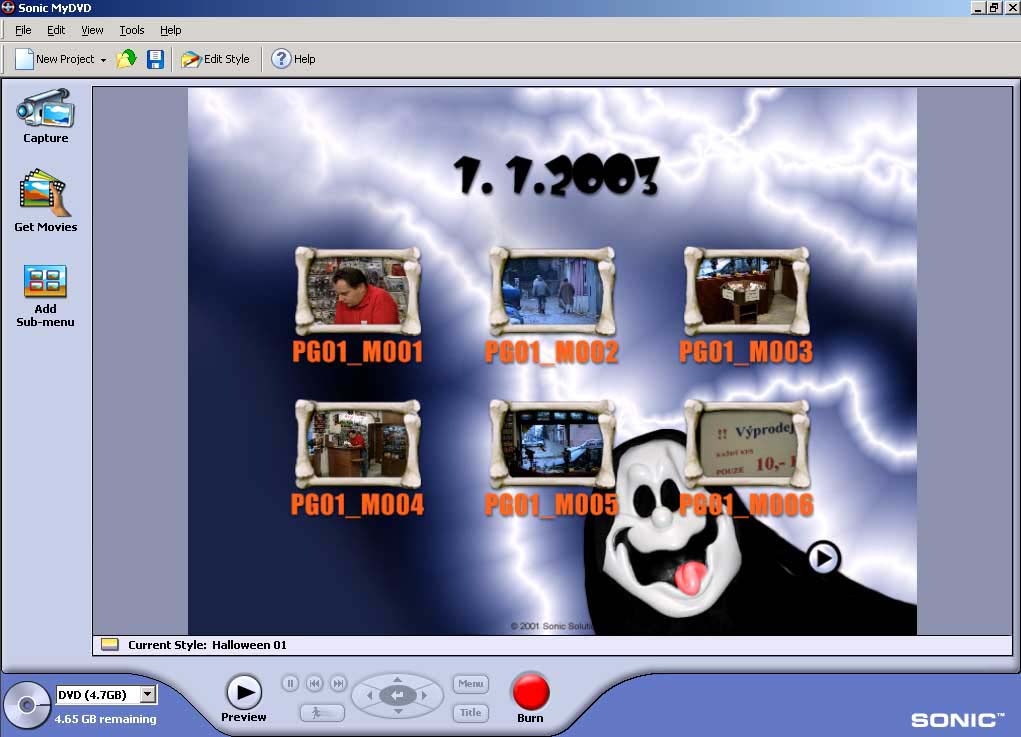Open the Help menu
1021x737 pixels.
[171, 30]
